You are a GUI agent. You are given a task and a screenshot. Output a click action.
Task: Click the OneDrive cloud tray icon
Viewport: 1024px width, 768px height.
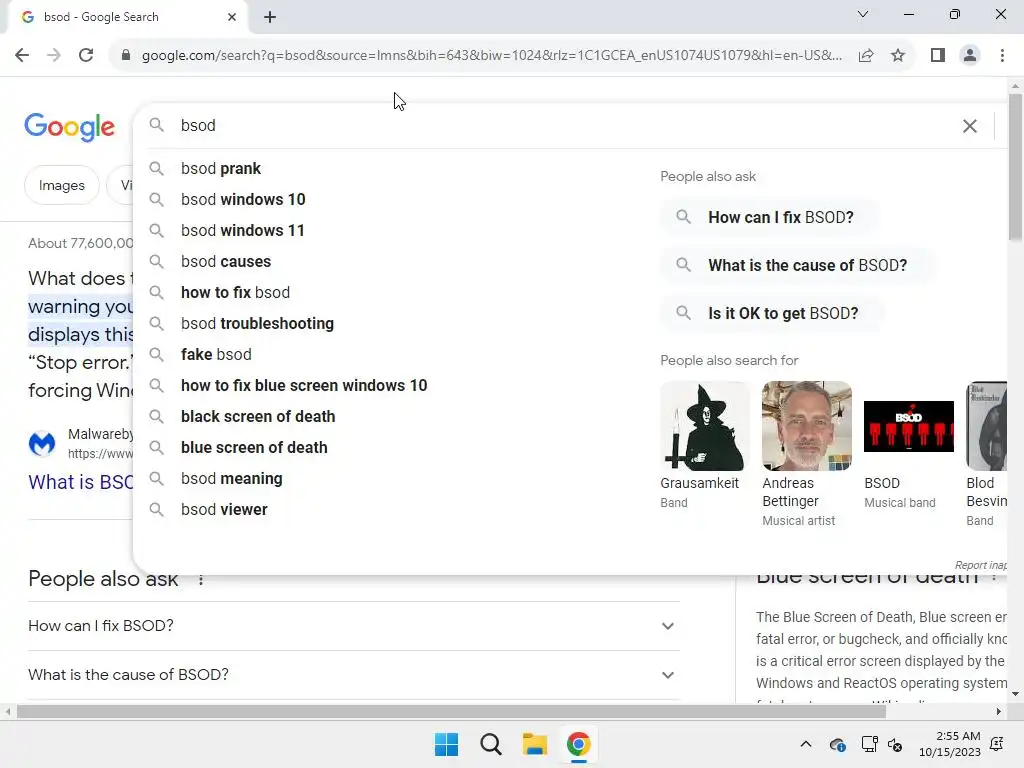pos(837,744)
